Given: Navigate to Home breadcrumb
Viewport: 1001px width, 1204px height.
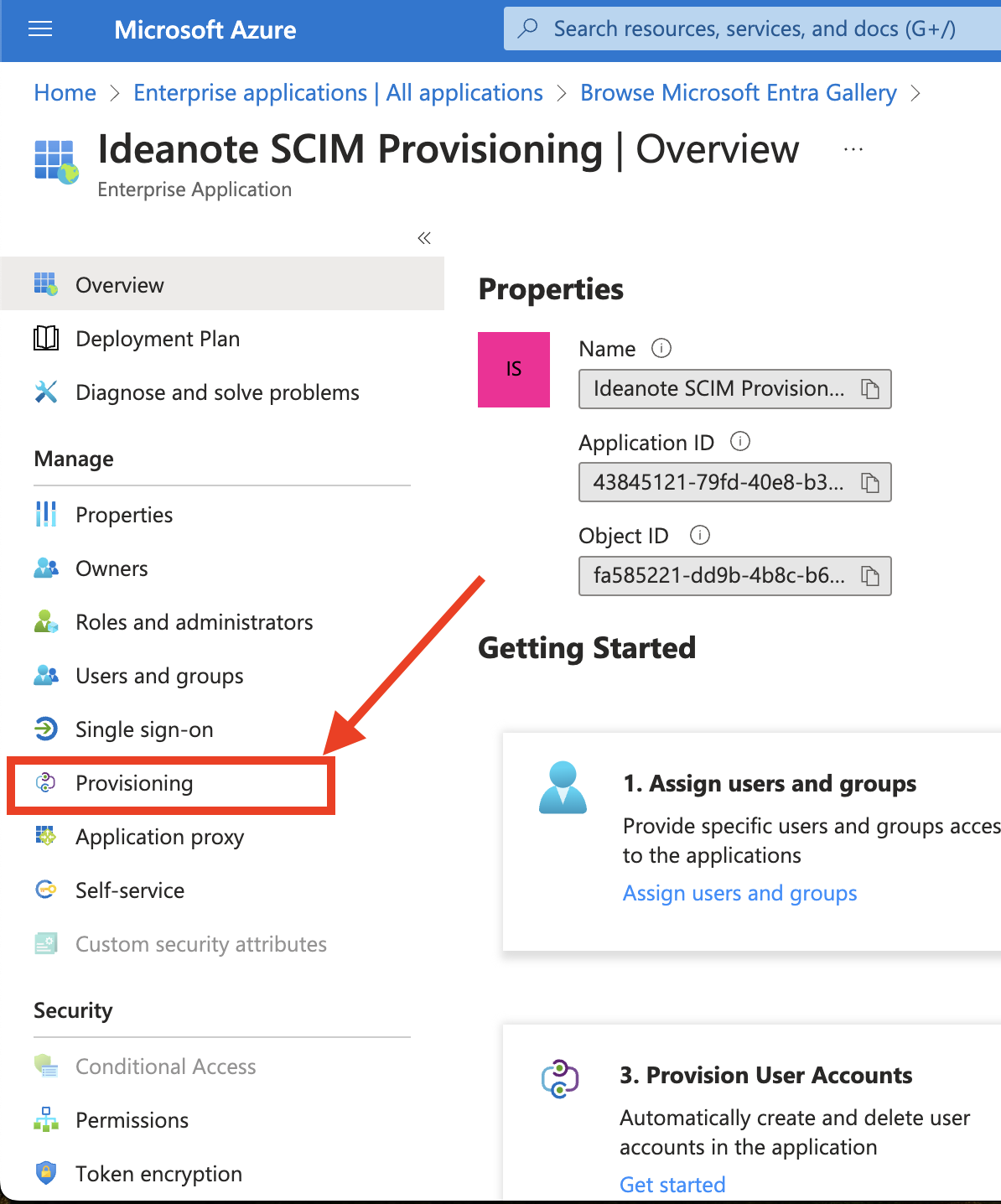Looking at the screenshot, I should pyautogui.click(x=65, y=92).
